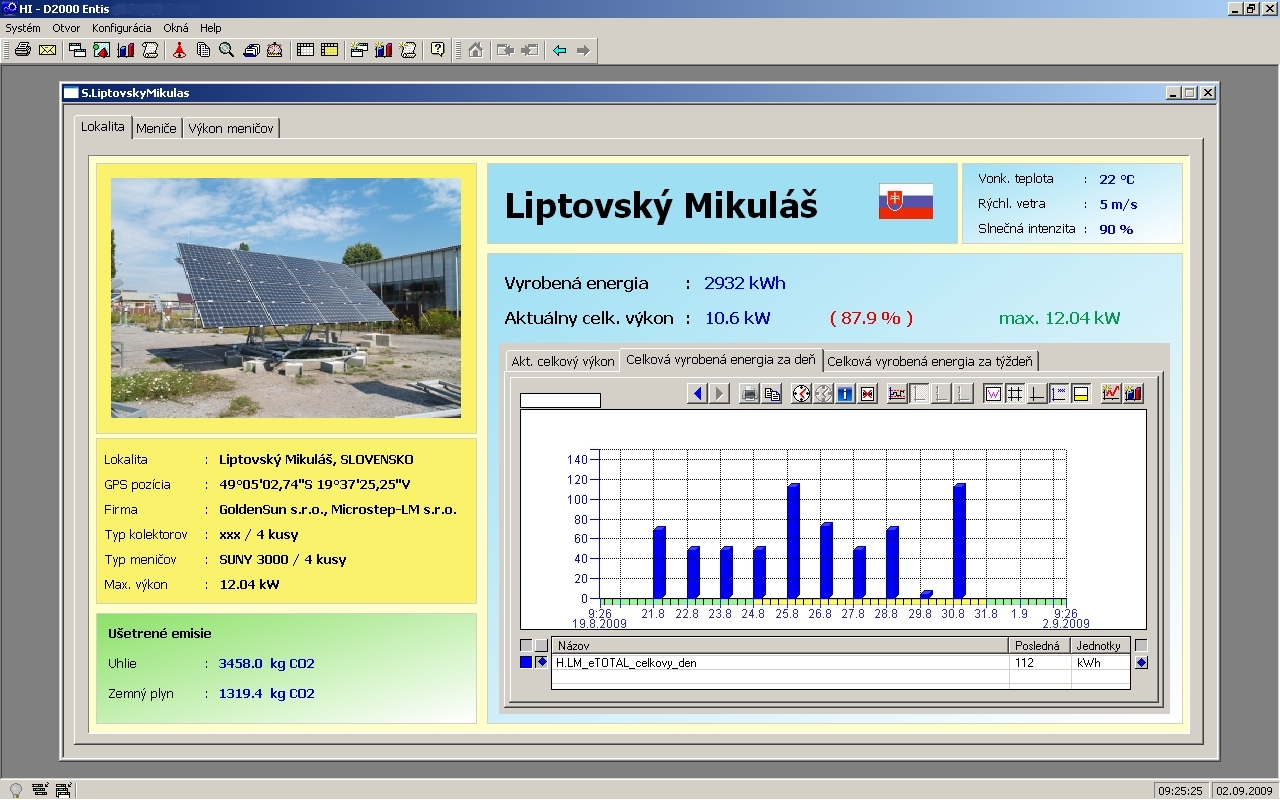Click the envelope mail icon in toolbar

pos(47,50)
